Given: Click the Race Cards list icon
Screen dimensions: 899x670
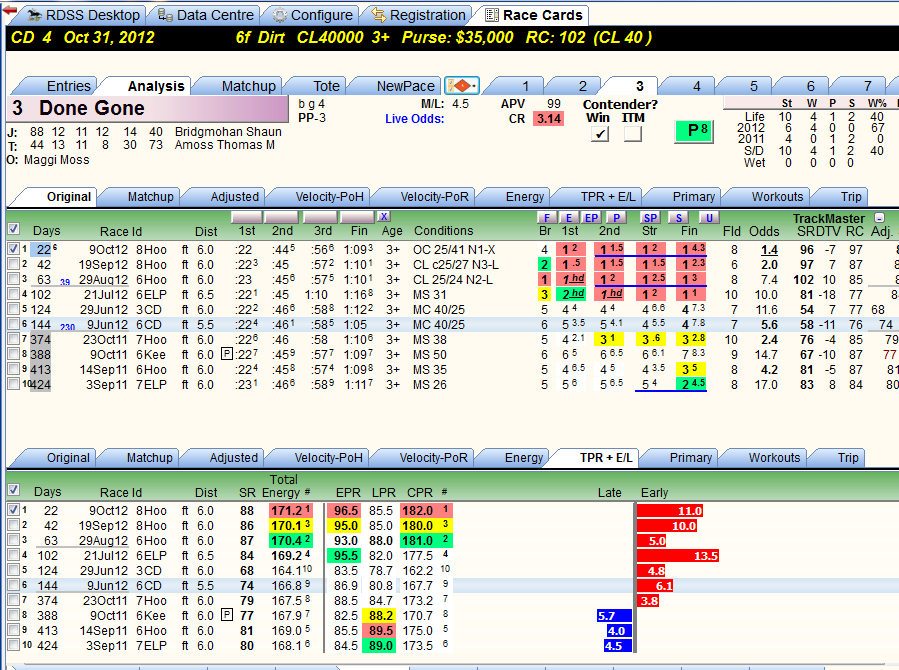Looking at the screenshot, I should 492,15.
